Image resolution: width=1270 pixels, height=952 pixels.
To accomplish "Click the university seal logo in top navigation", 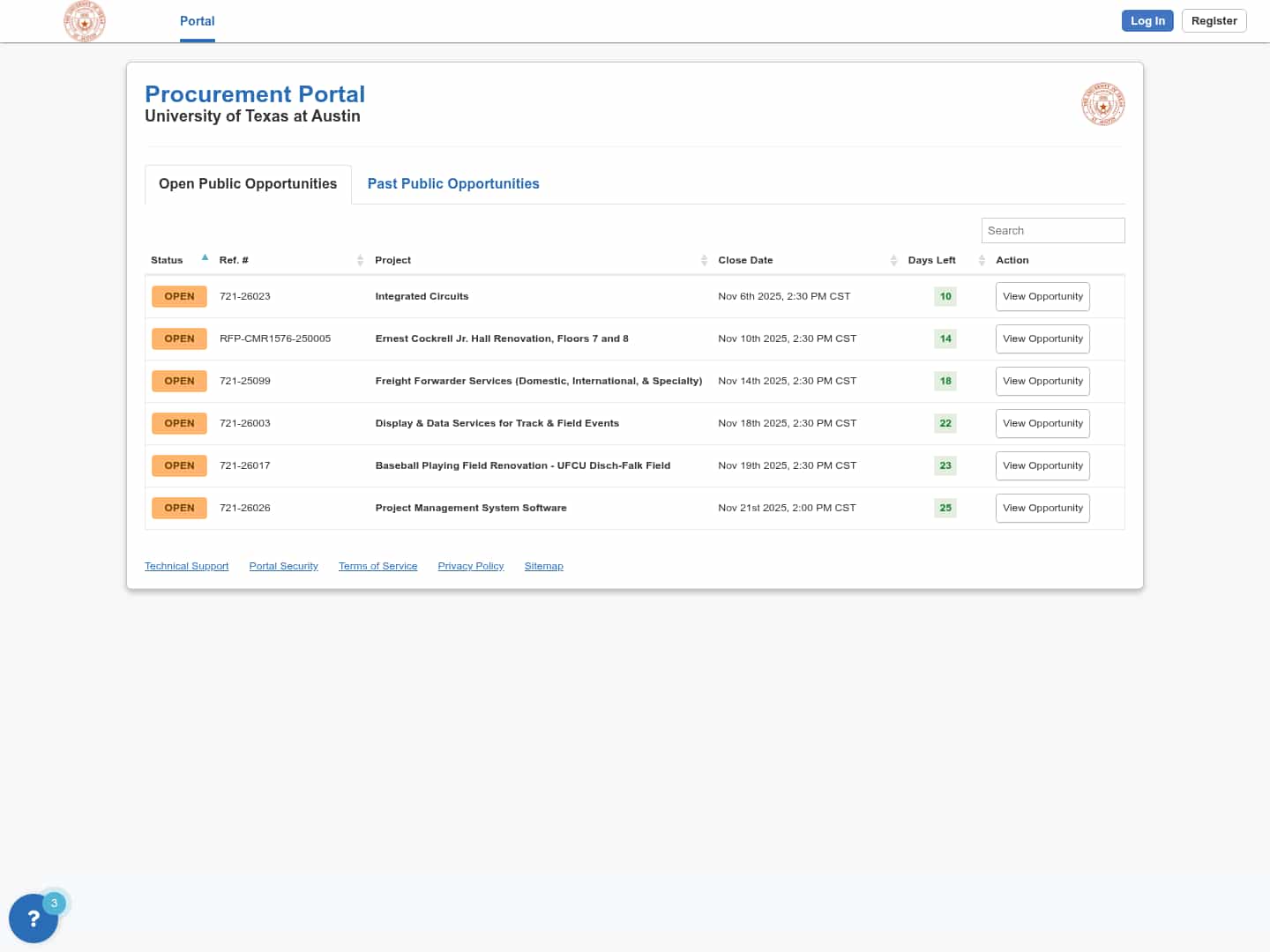I will (85, 21).
